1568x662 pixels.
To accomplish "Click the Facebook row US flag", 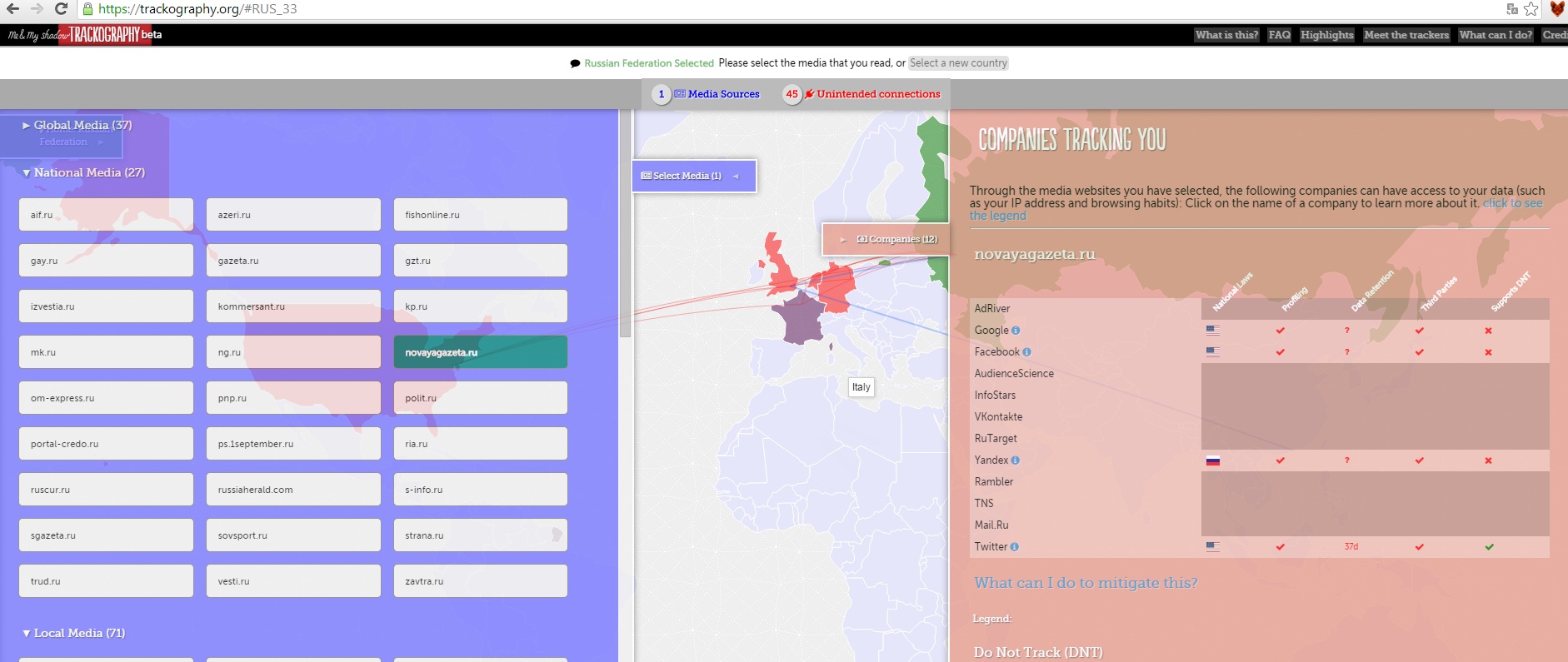I will [1212, 352].
